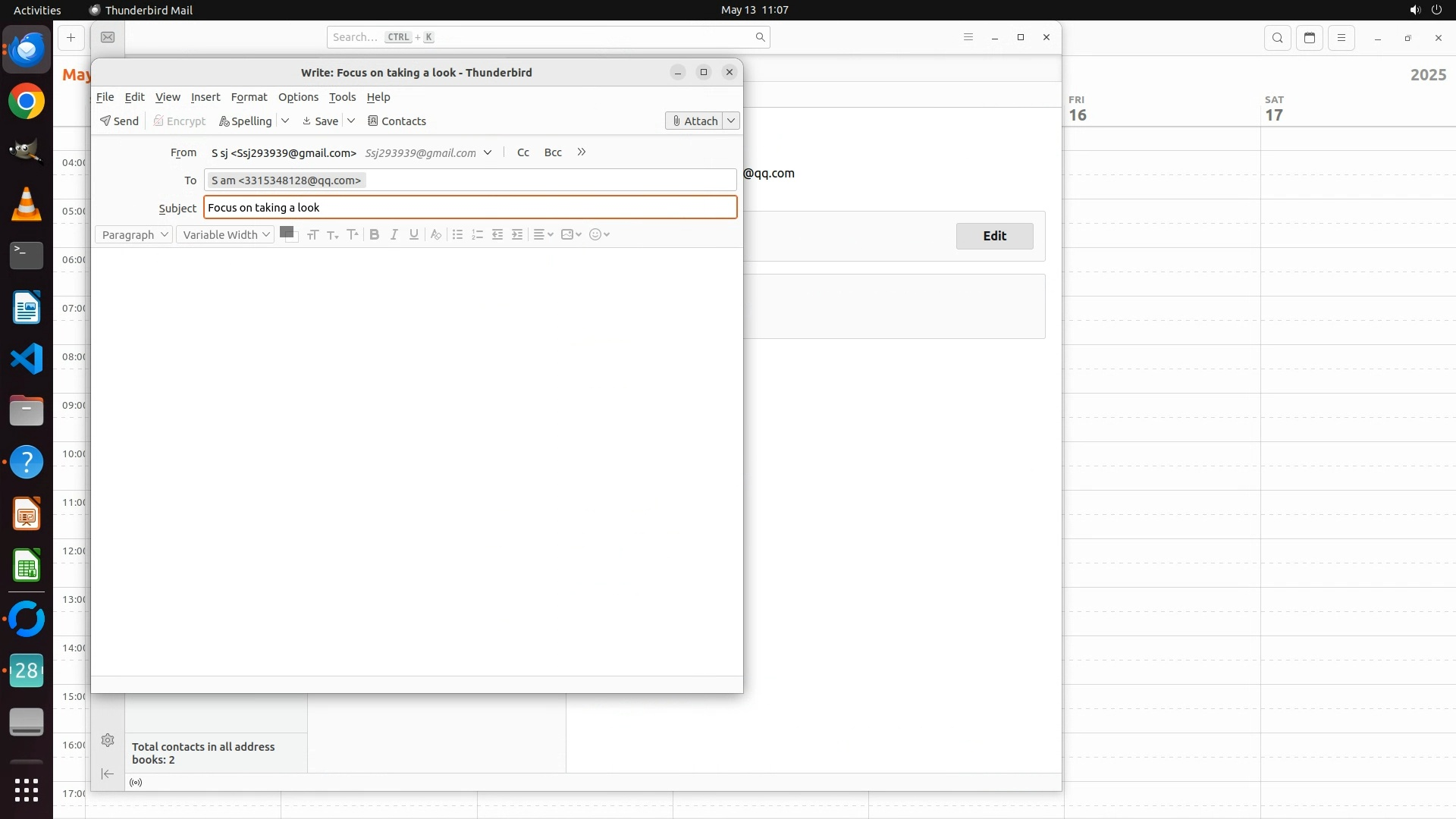Screen dimensions: 1456x819
Task: Expand the Attach button dropdown arrow
Action: point(731,121)
